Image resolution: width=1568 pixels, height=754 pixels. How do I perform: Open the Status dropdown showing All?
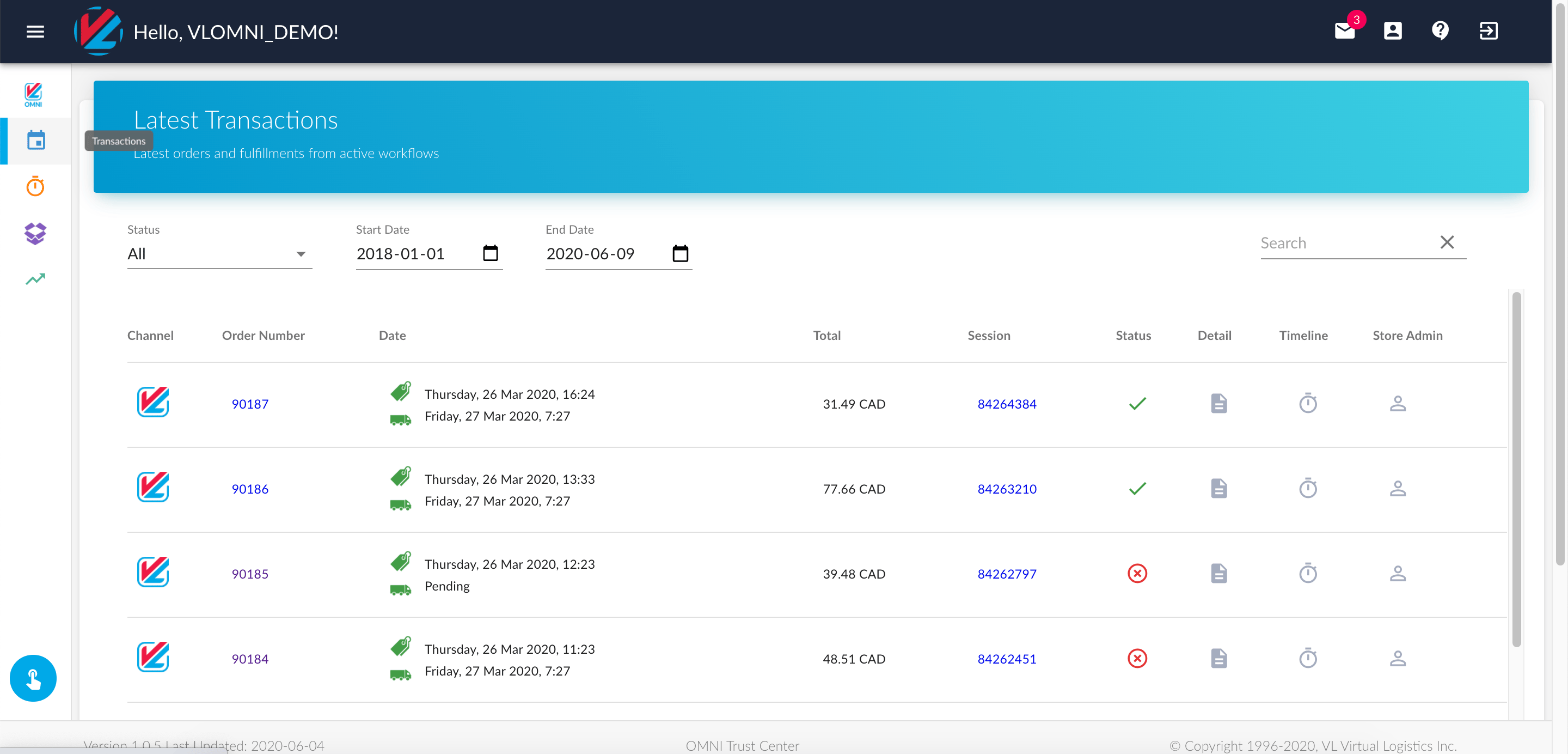[219, 253]
